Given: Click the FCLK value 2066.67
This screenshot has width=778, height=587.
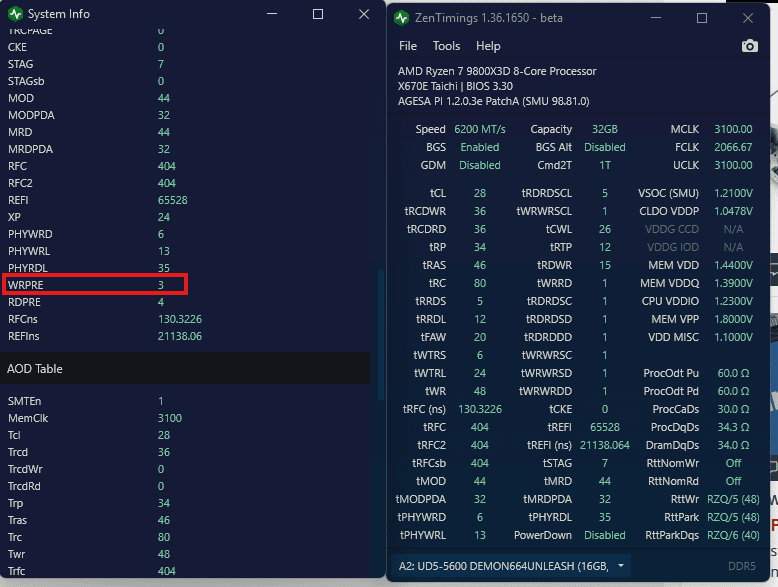Looking at the screenshot, I should (733, 147).
